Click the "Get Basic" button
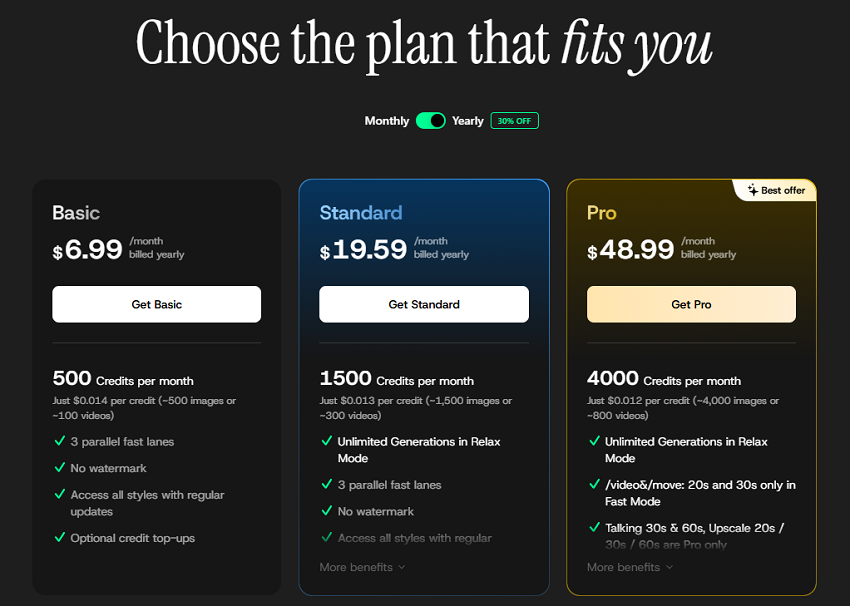850x606 pixels. (x=156, y=304)
